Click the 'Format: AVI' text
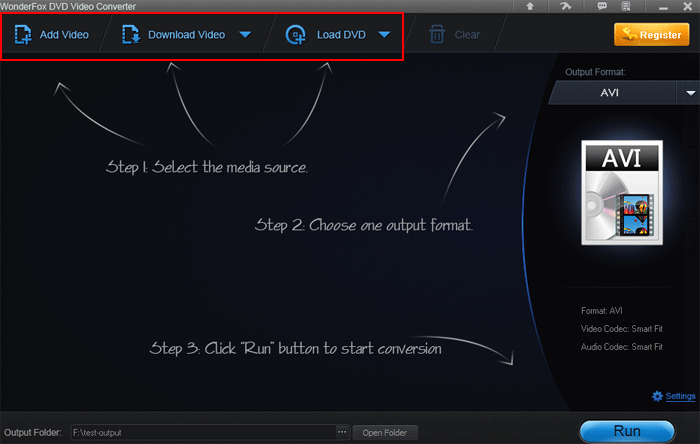Viewport: 700px width, 444px height. pyautogui.click(x=602, y=311)
